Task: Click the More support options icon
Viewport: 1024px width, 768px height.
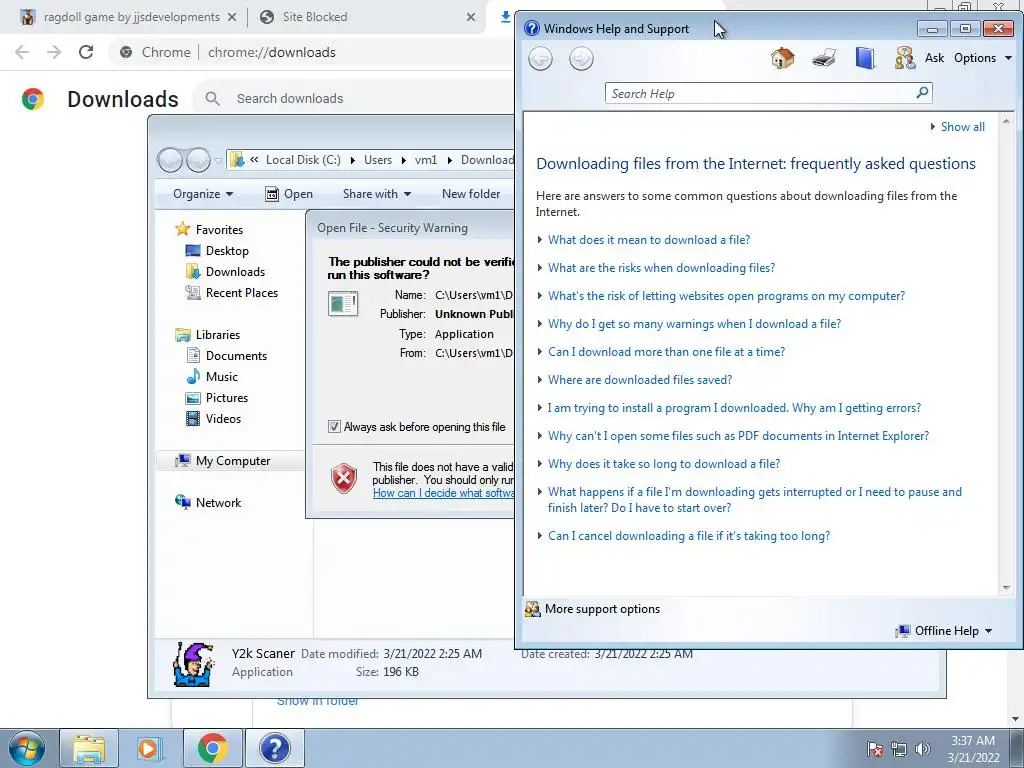Action: (x=533, y=609)
